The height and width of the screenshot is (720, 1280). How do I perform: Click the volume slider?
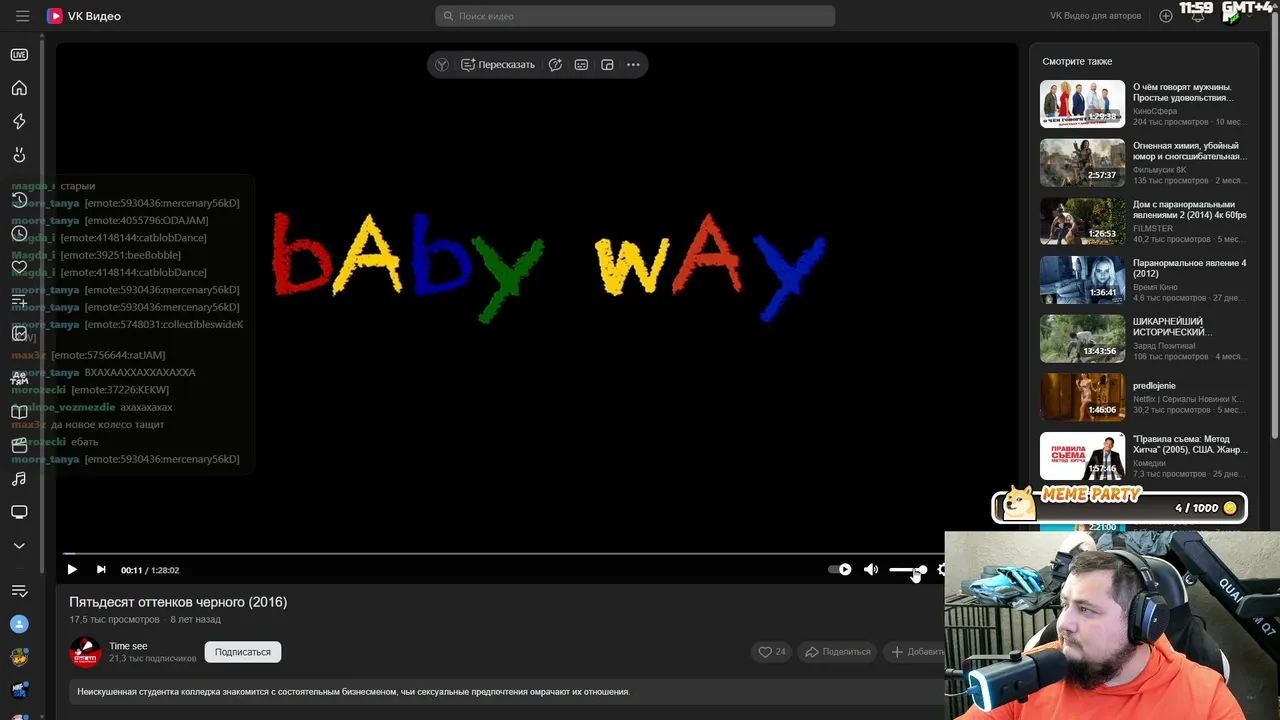tap(908, 570)
